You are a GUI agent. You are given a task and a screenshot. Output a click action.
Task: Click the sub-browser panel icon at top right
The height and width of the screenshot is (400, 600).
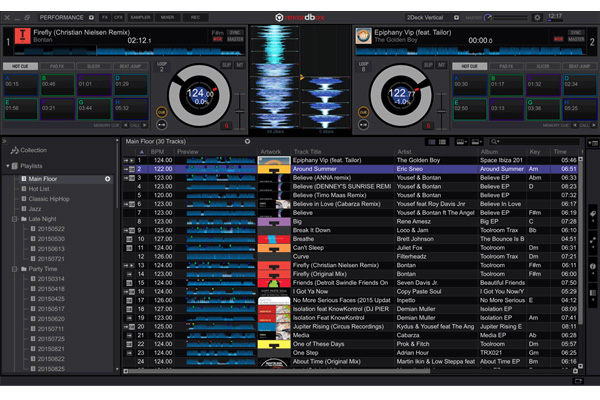[x=593, y=143]
